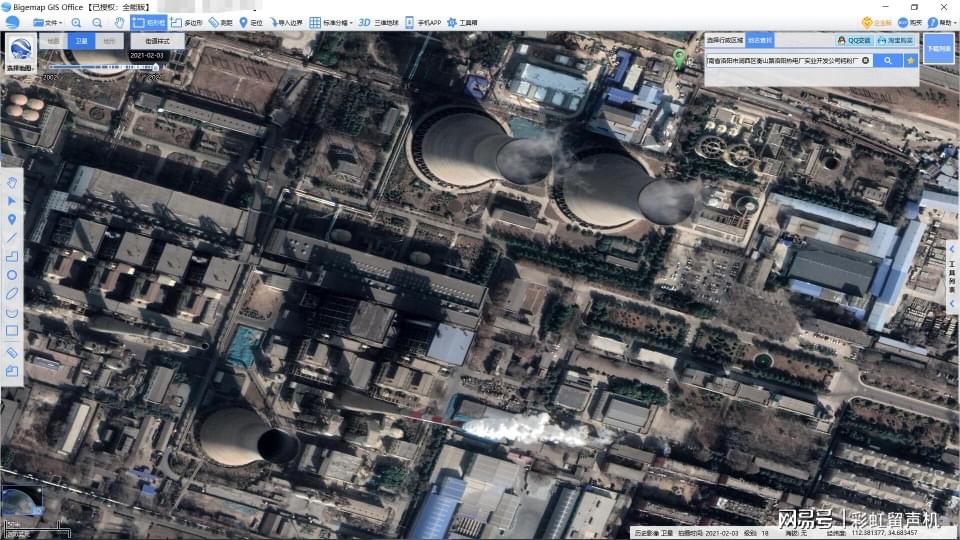Toggle the 矩形框 rectangle selection tool
The height and width of the screenshot is (540, 960).
tap(149, 22)
